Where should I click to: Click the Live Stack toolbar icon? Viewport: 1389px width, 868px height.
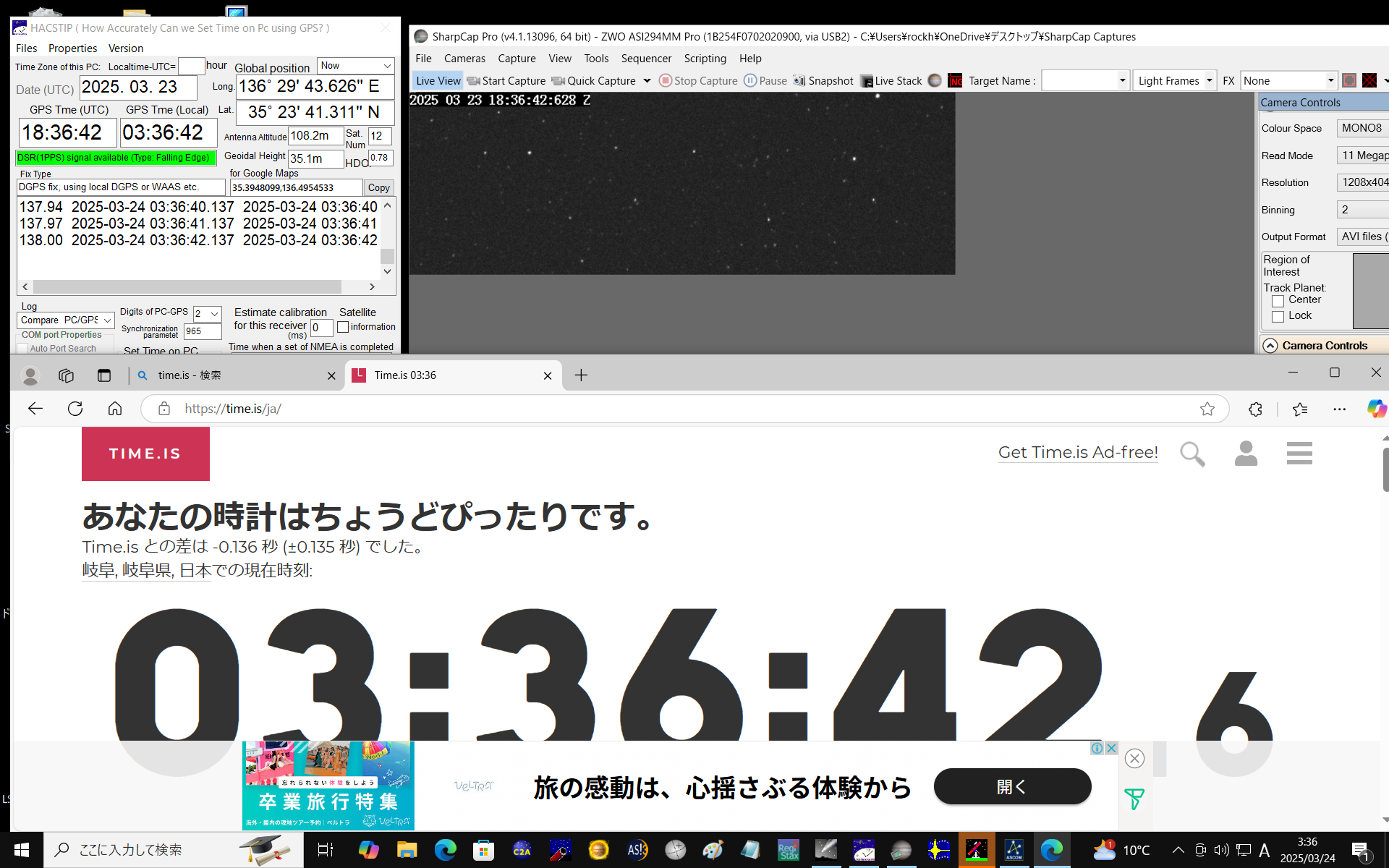pos(867,81)
